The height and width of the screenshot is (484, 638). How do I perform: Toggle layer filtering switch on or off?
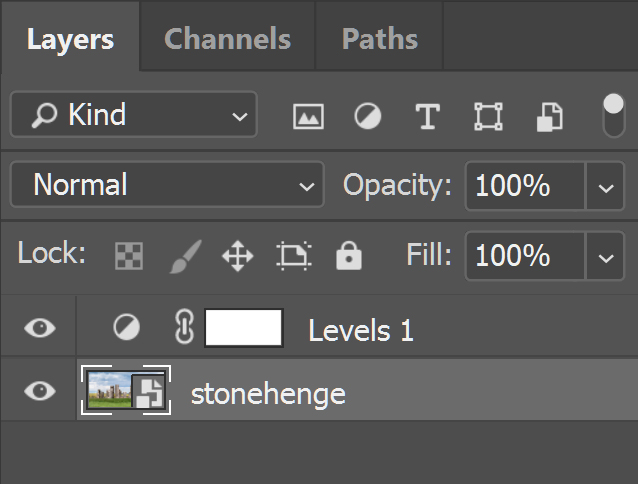(x=613, y=116)
